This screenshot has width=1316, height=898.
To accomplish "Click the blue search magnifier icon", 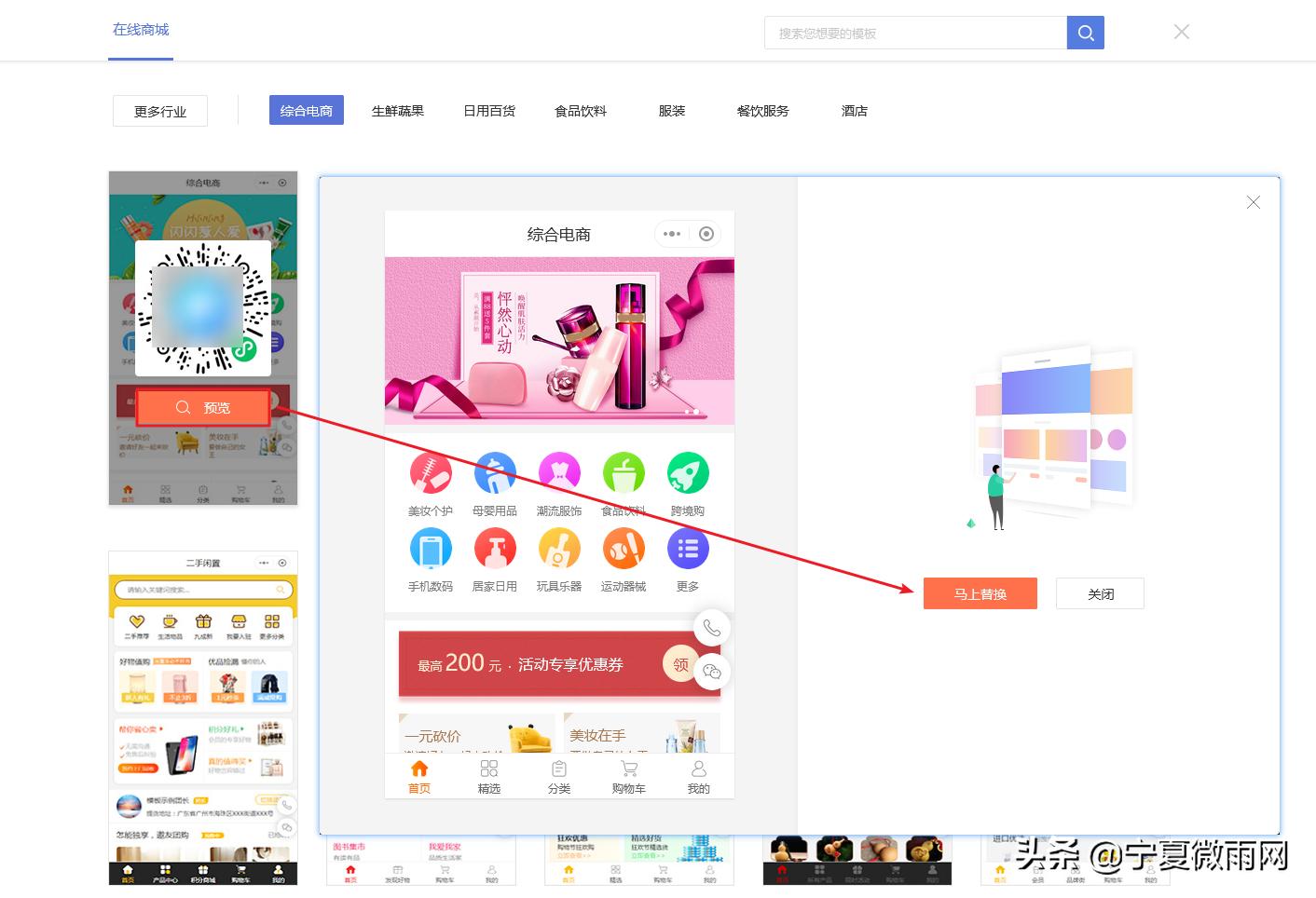I will click(x=1085, y=33).
